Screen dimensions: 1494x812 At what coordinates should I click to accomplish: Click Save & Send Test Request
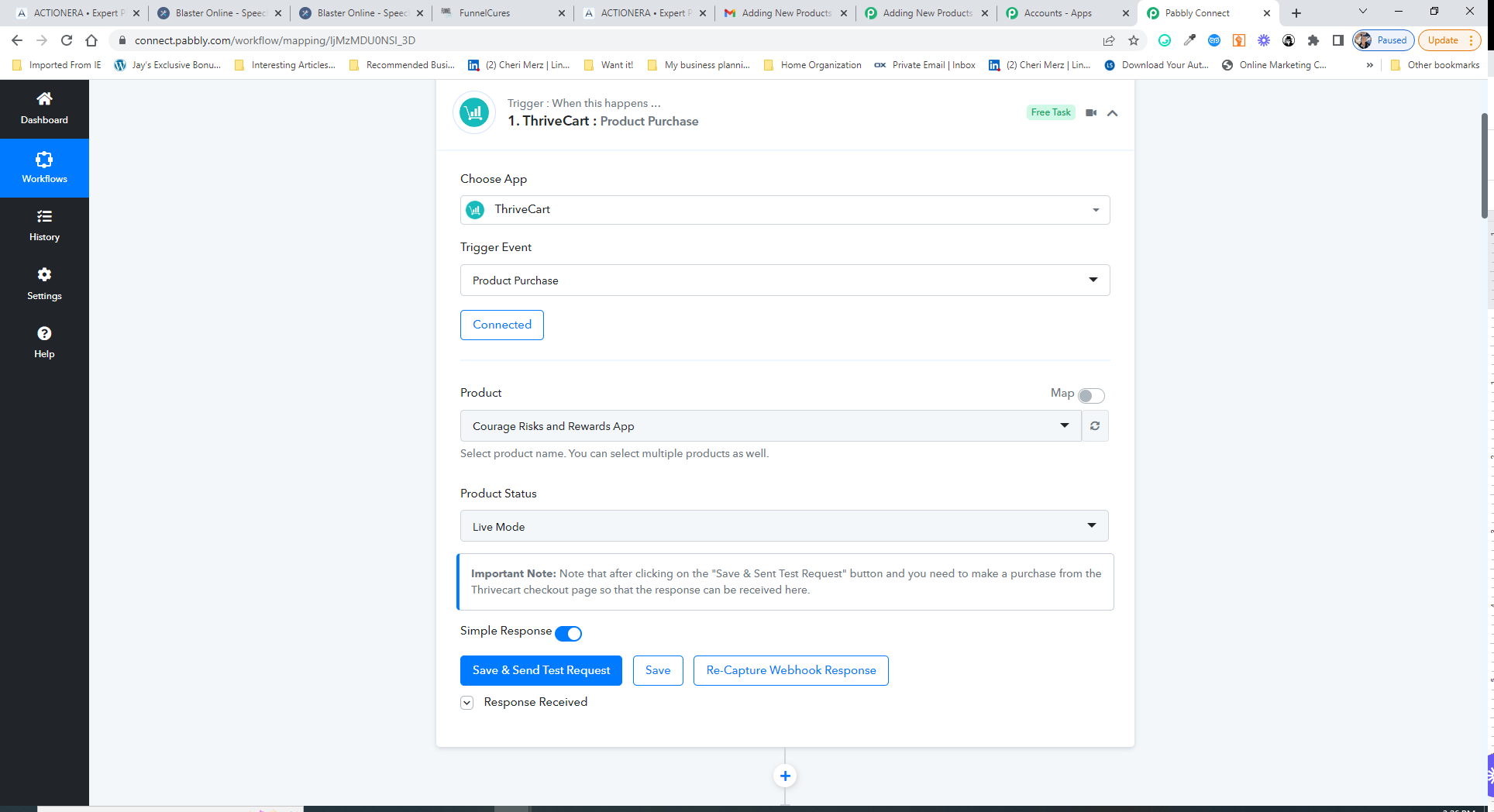541,671
